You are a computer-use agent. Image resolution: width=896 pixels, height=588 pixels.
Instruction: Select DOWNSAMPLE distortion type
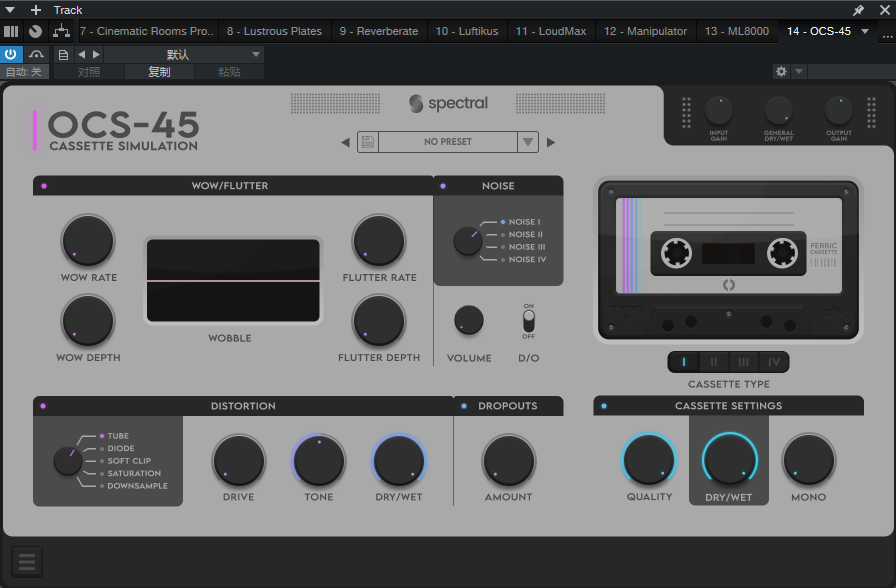[134, 486]
